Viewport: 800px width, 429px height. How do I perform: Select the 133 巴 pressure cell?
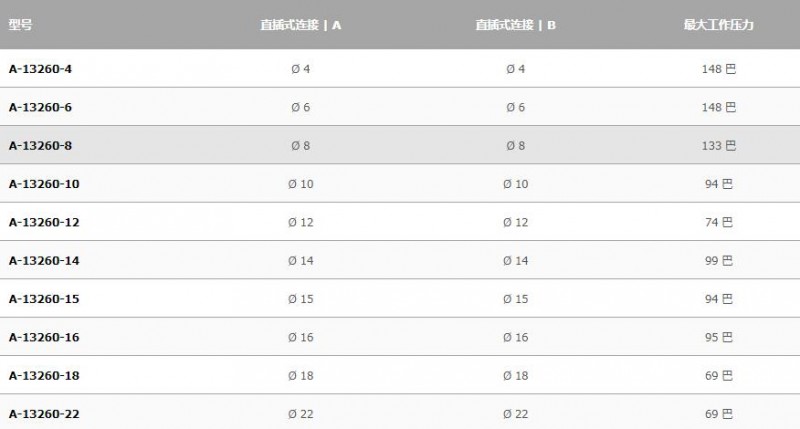718,145
